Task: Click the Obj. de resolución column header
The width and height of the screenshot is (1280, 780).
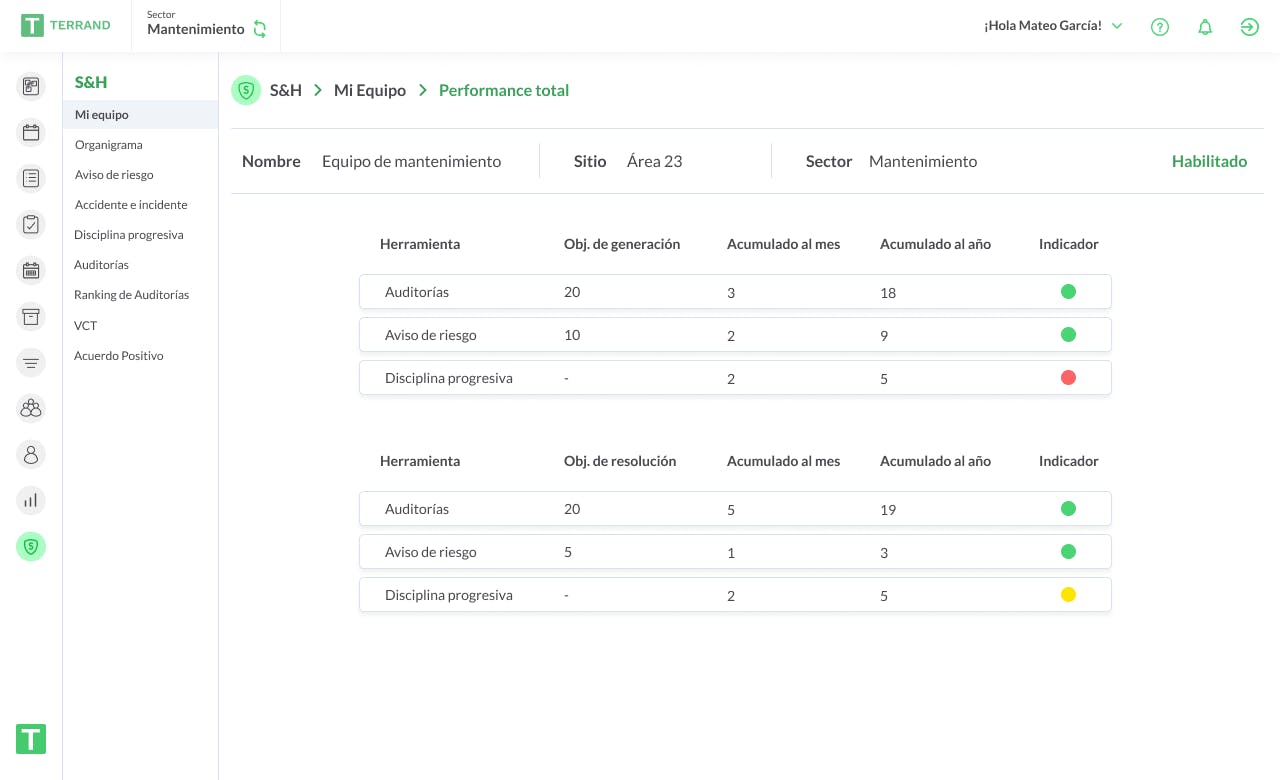Action: [620, 461]
